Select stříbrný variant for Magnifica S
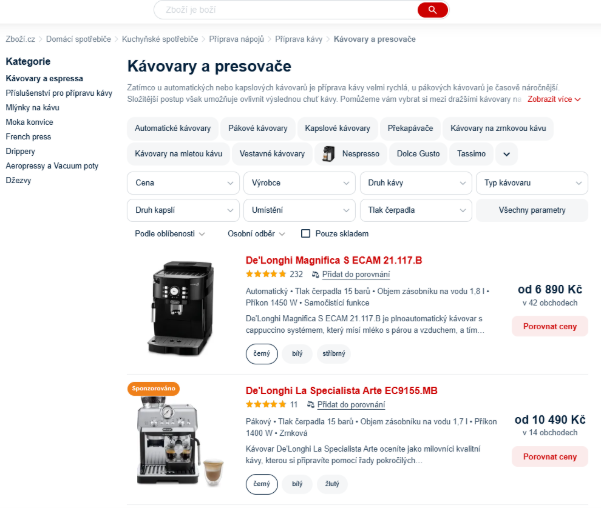 pos(333,353)
